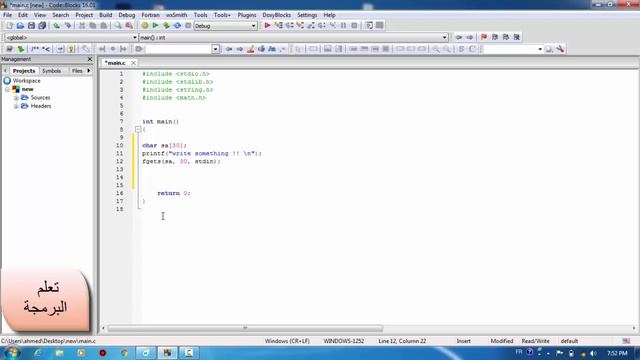This screenshot has width=640, height=360.
Task: Run the program with the green arrow
Action: point(155,26)
